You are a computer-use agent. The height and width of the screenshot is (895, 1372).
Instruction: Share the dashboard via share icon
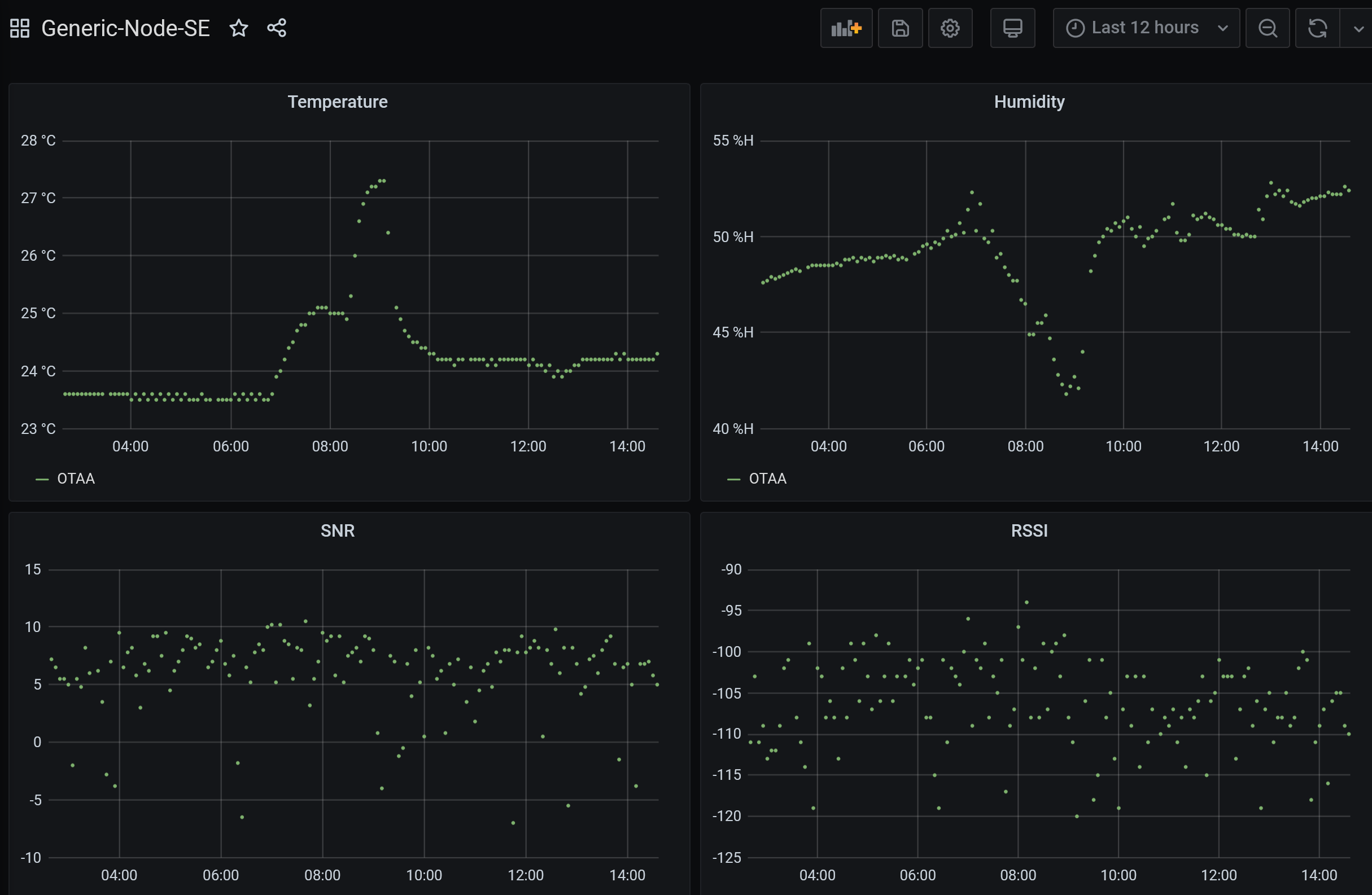277,28
